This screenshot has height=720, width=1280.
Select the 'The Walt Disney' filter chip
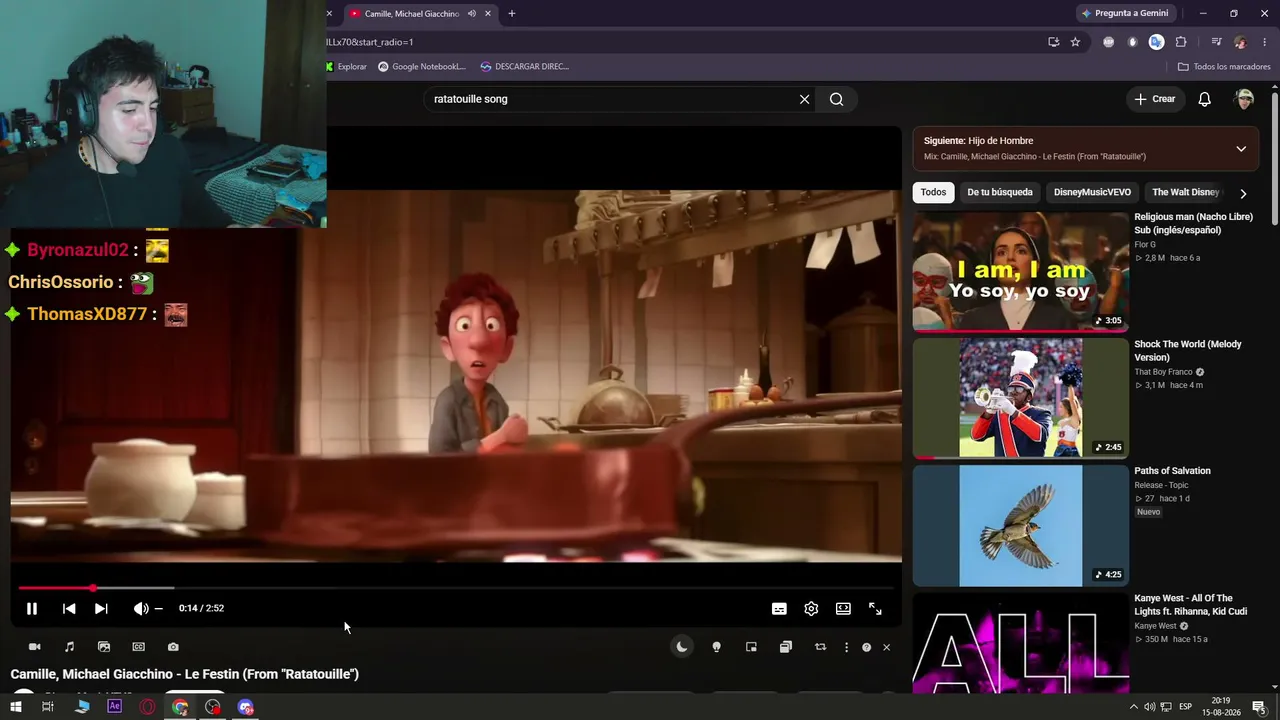point(1185,192)
